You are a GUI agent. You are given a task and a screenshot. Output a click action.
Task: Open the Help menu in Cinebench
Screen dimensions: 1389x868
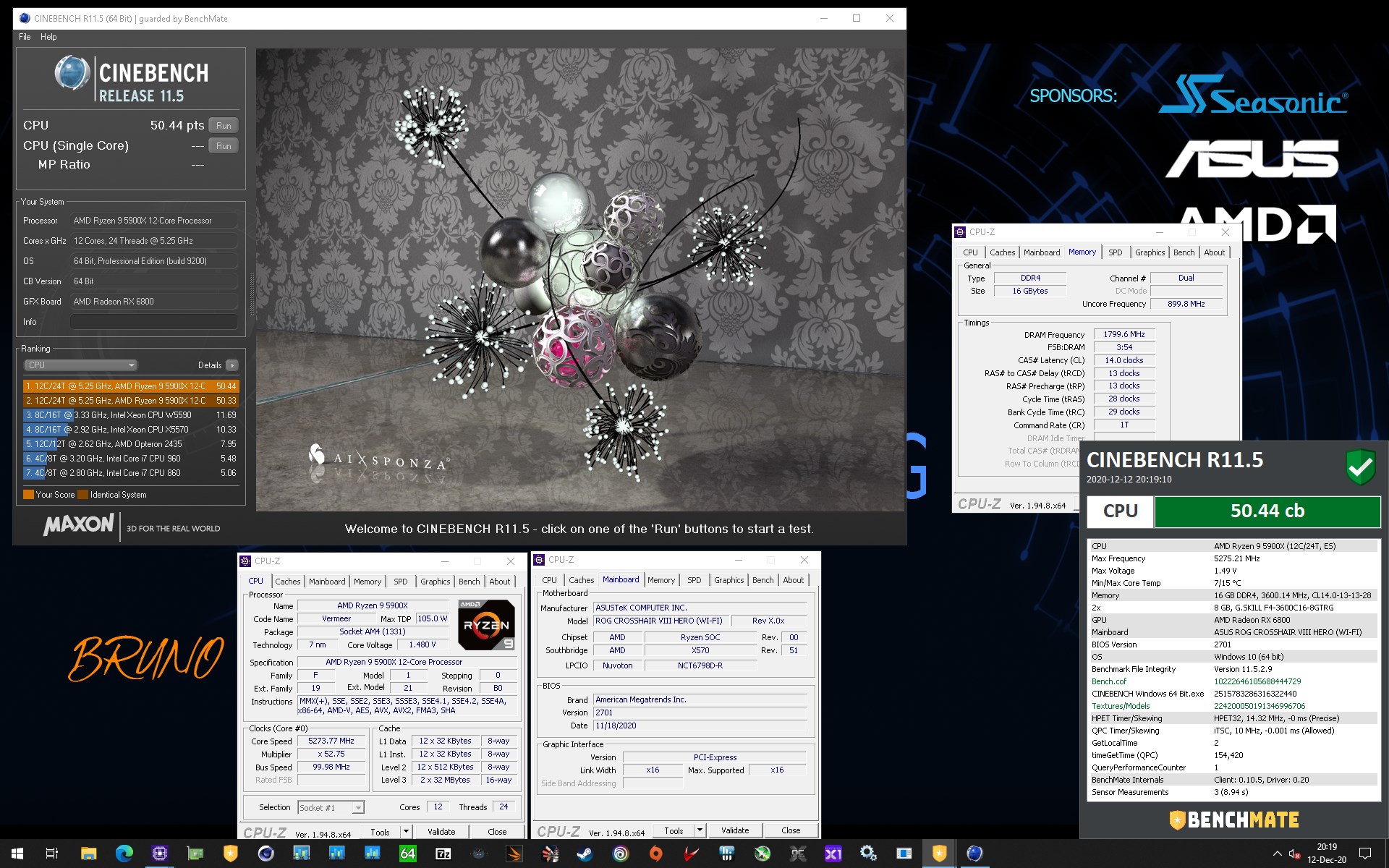(48, 37)
